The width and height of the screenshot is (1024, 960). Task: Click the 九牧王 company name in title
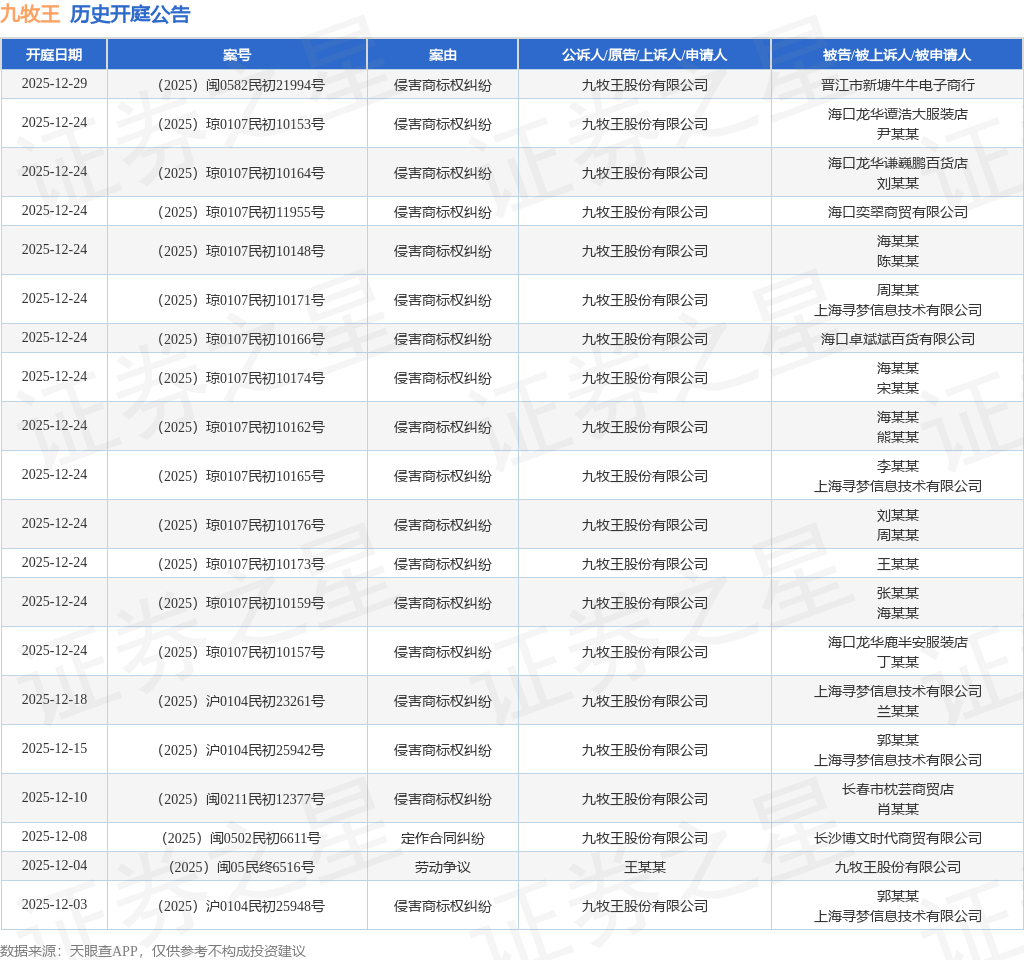point(30,14)
